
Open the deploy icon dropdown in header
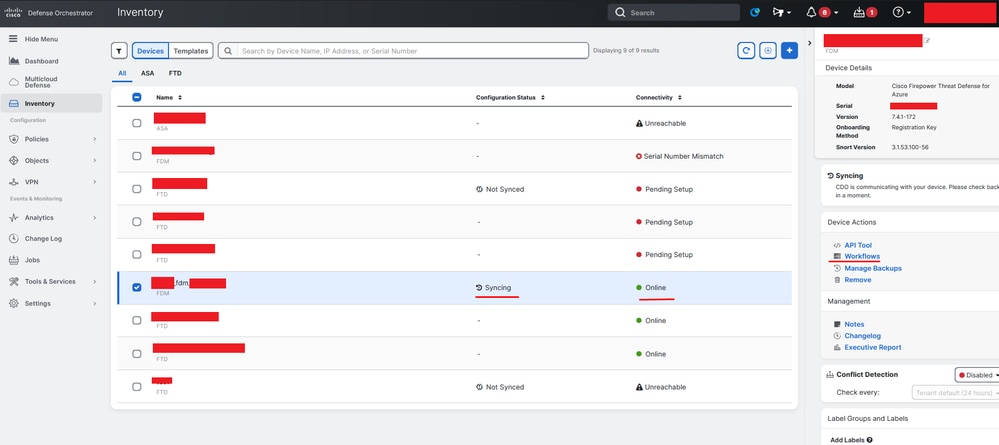(x=782, y=12)
